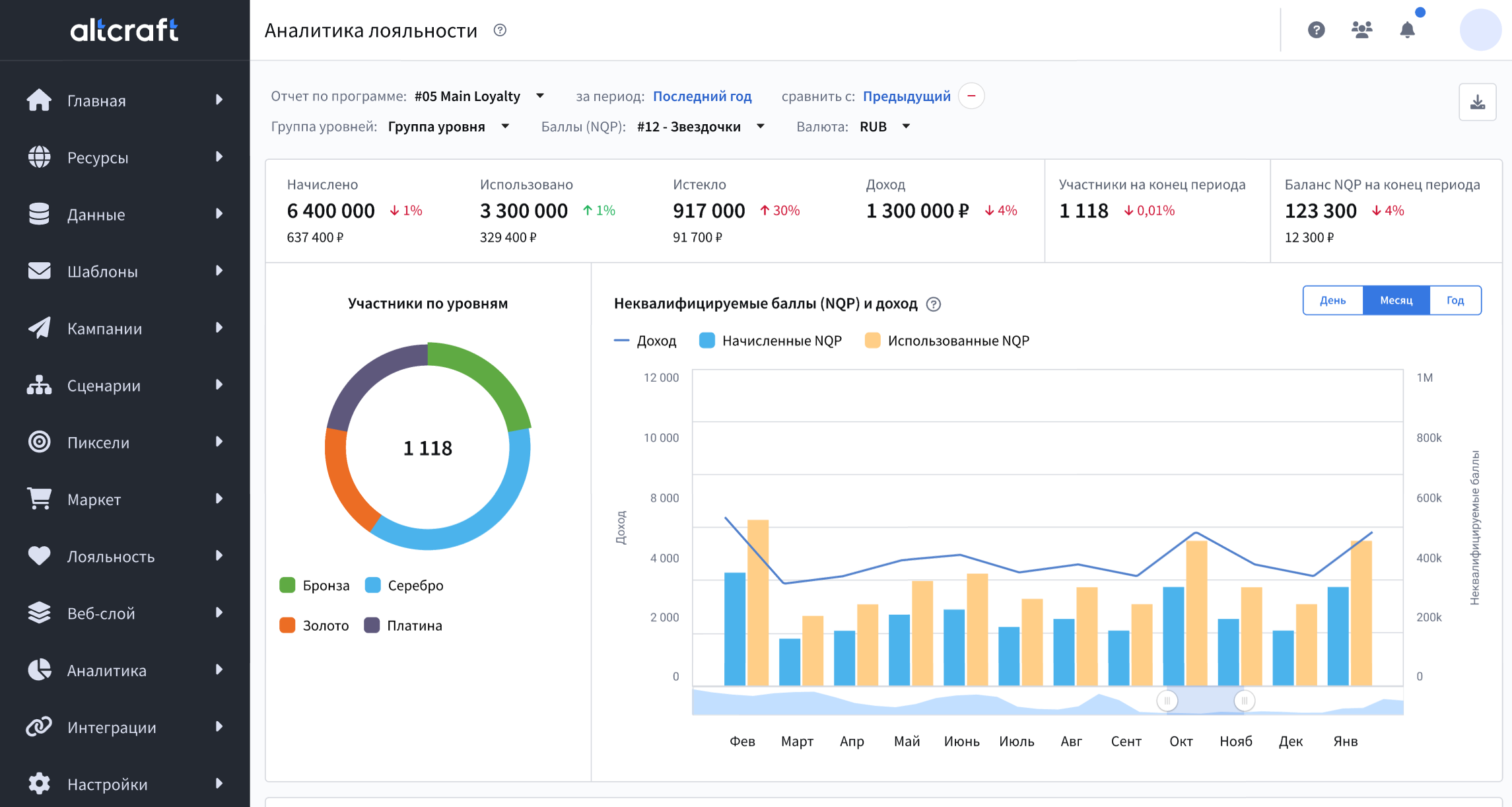1512x807 pixels.
Task: Click the Лояльность heart icon
Action: coord(39,555)
